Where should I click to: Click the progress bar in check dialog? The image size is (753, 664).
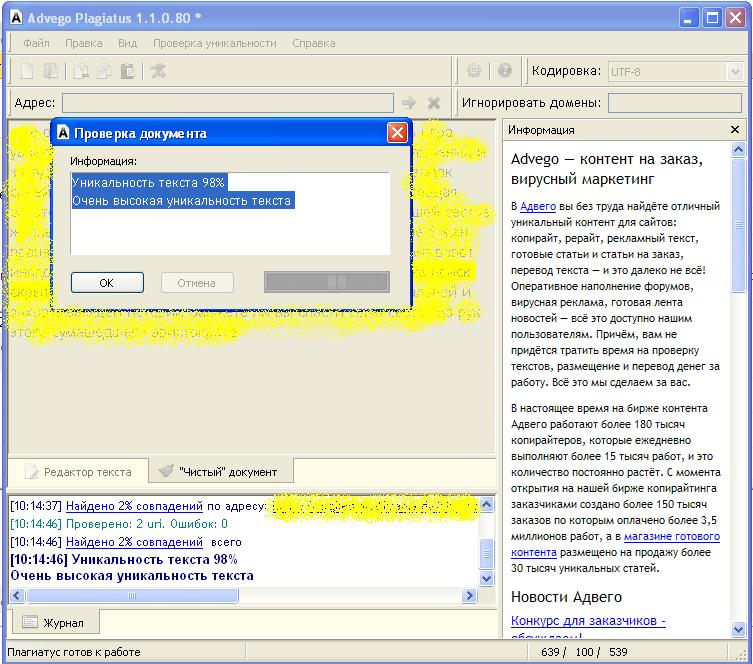[x=327, y=282]
